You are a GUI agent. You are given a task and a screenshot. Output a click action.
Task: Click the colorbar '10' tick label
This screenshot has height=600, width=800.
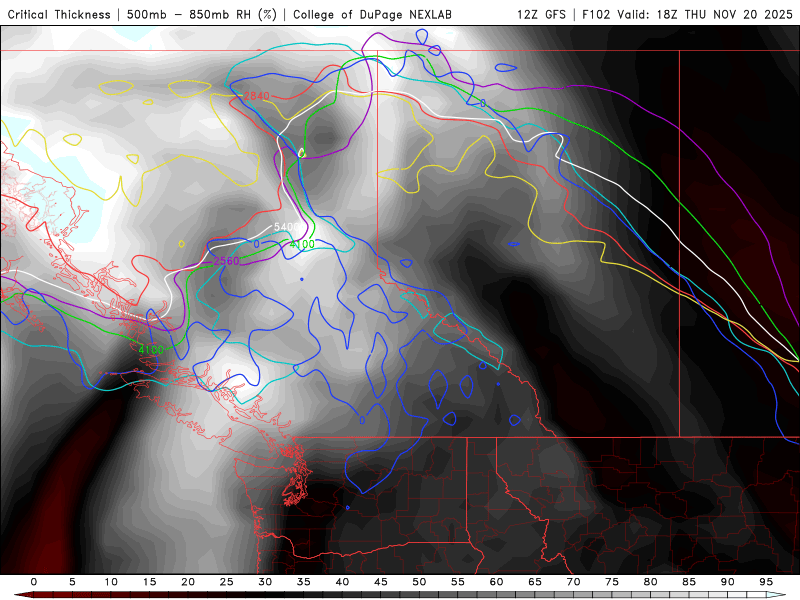(111, 582)
